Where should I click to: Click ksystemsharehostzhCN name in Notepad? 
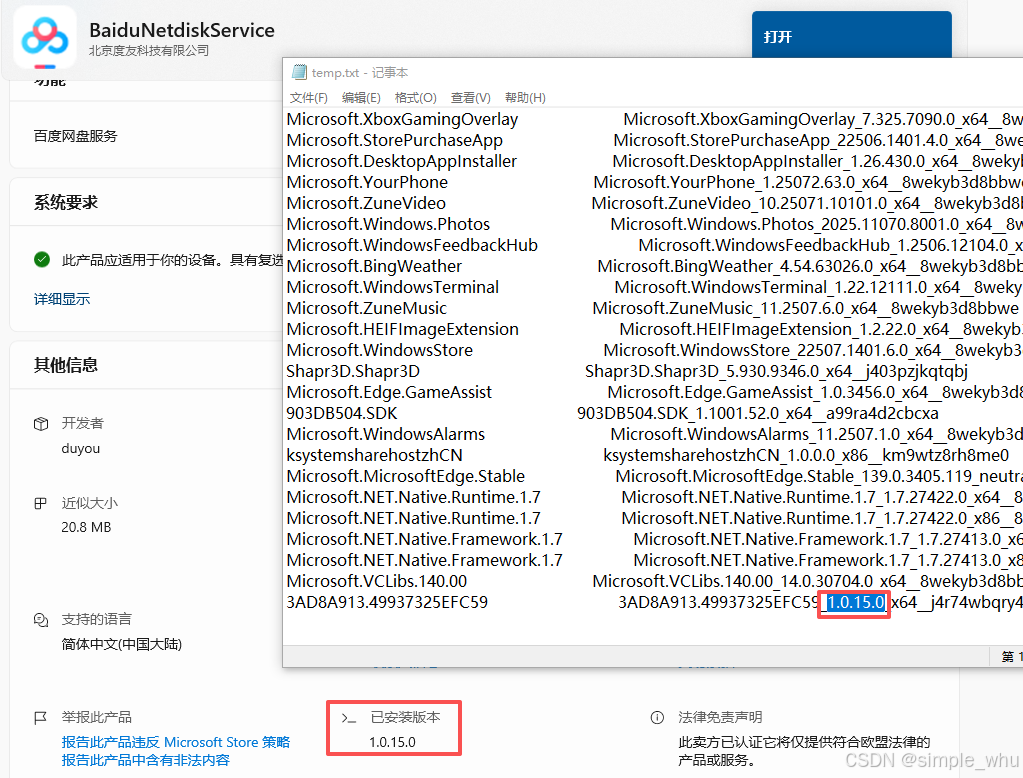point(374,455)
